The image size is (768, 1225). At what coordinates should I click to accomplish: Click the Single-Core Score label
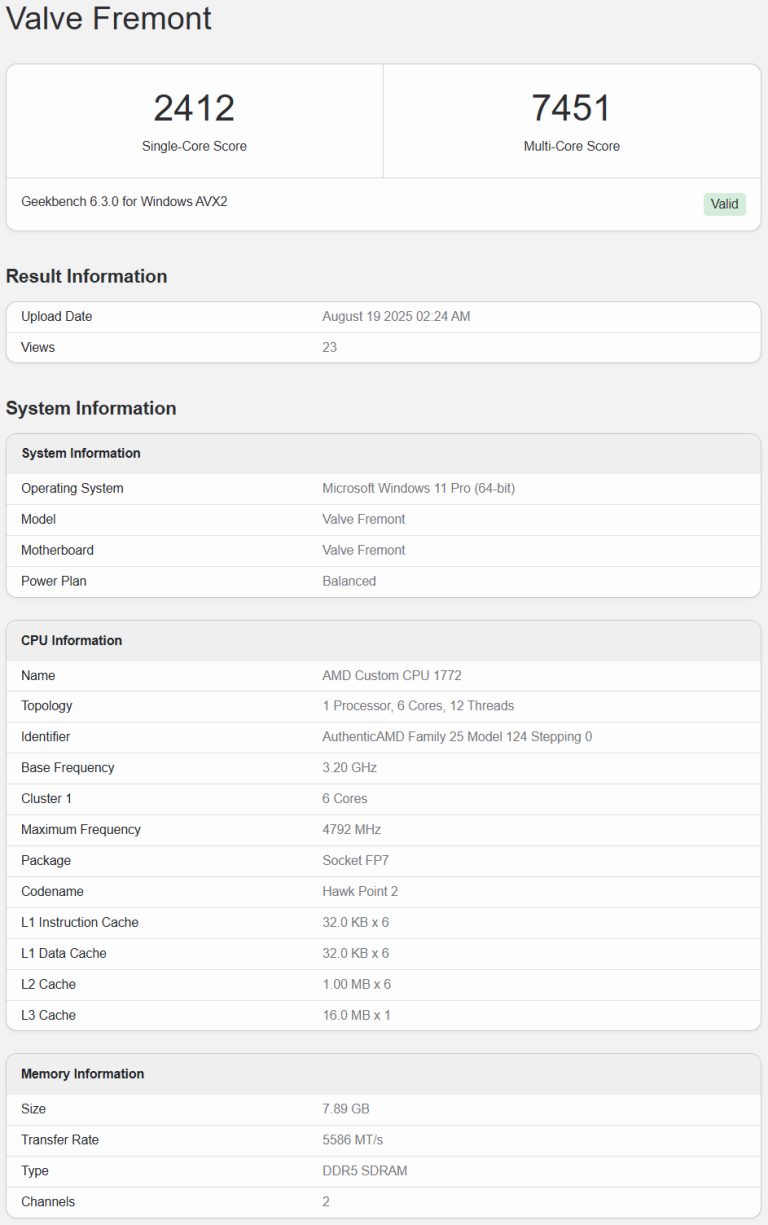(x=194, y=146)
